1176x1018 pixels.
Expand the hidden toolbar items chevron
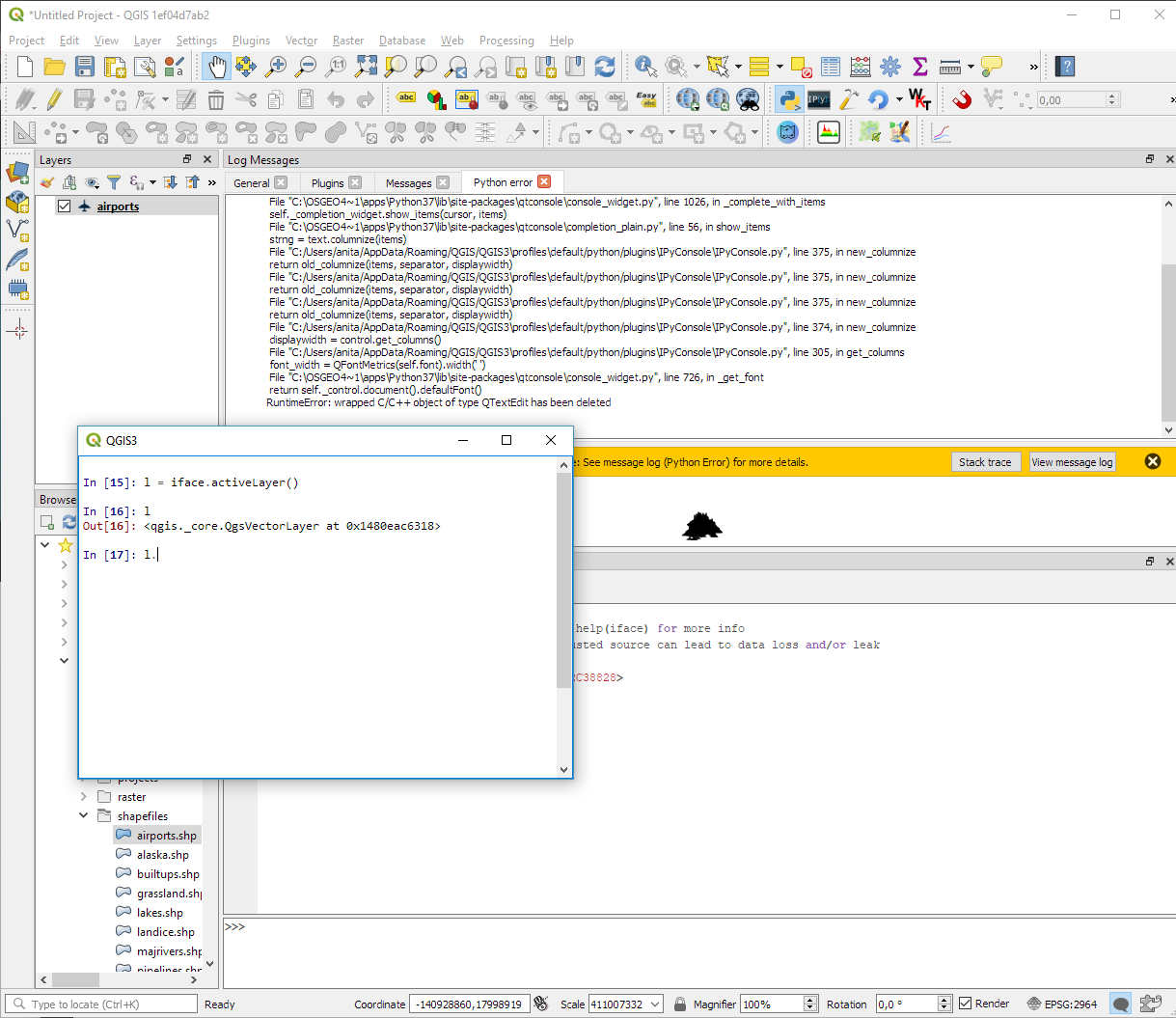(1033, 67)
